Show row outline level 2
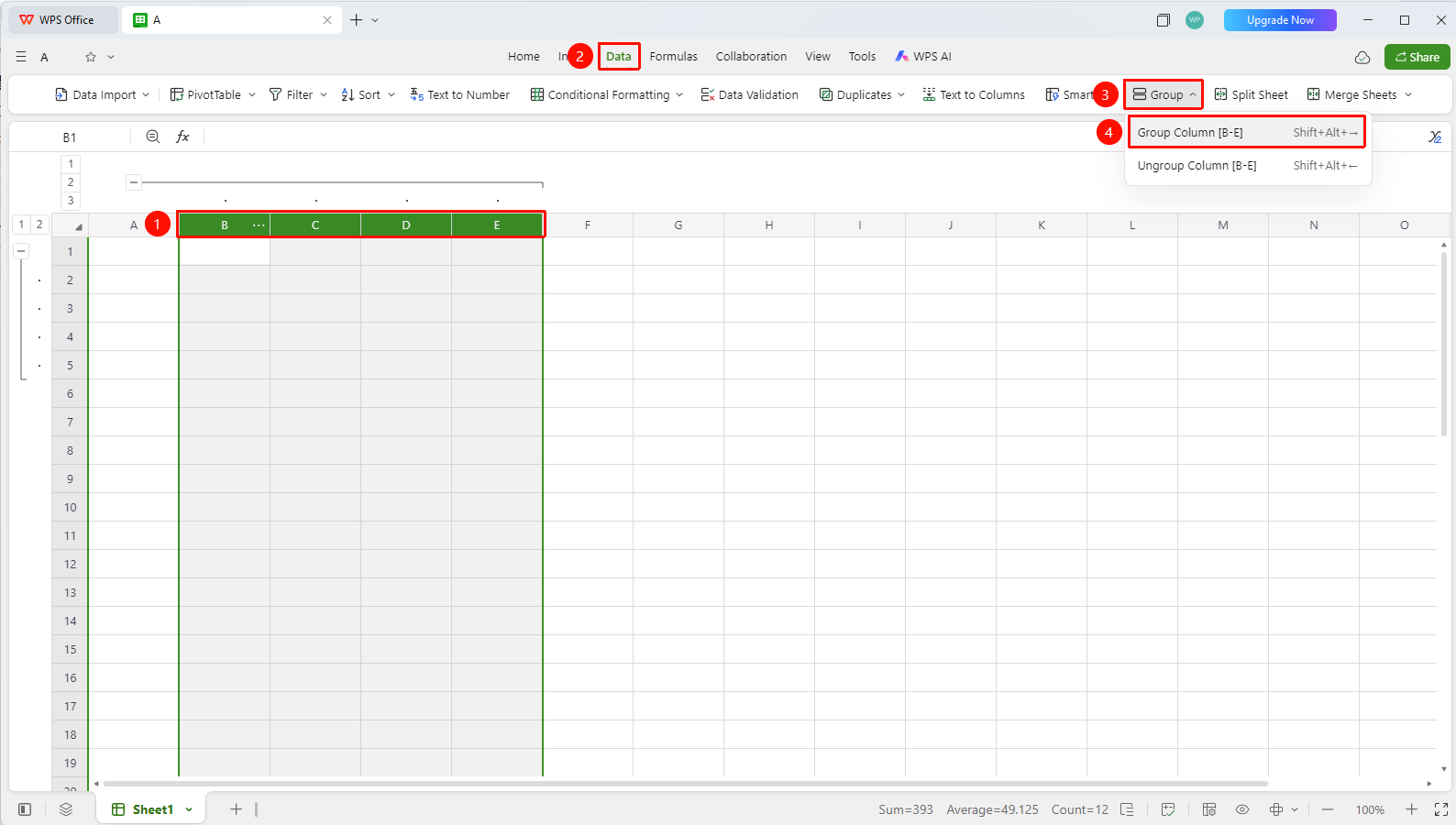This screenshot has height=825, width=1456. (x=39, y=225)
